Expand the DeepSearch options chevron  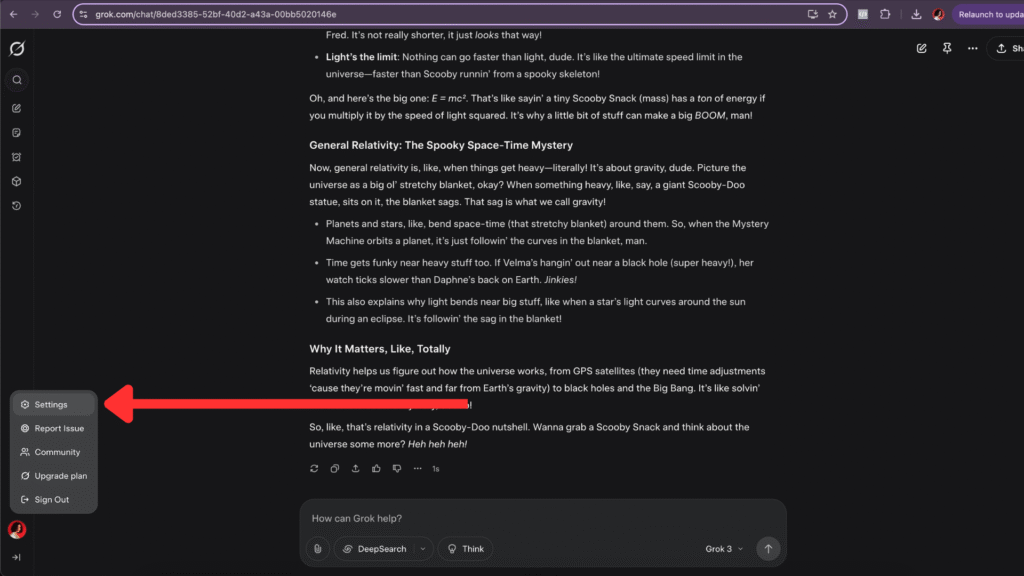point(423,549)
